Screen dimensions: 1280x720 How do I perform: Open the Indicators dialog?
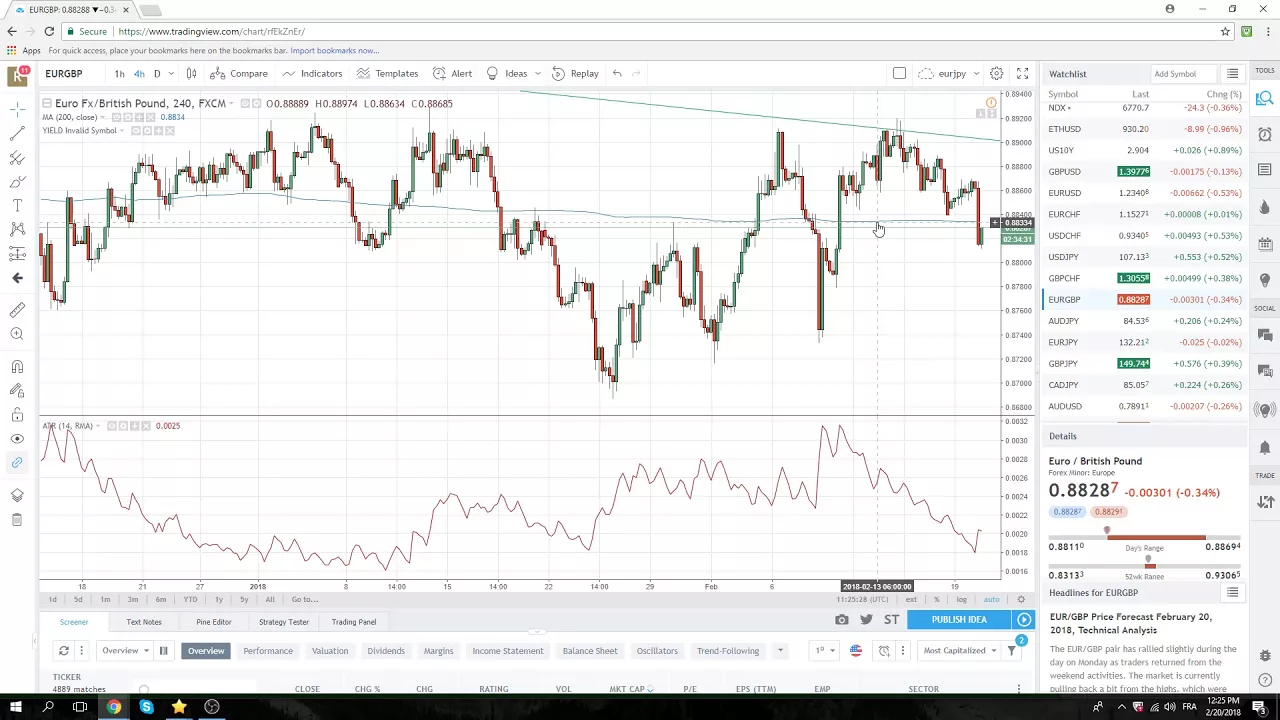[312, 73]
